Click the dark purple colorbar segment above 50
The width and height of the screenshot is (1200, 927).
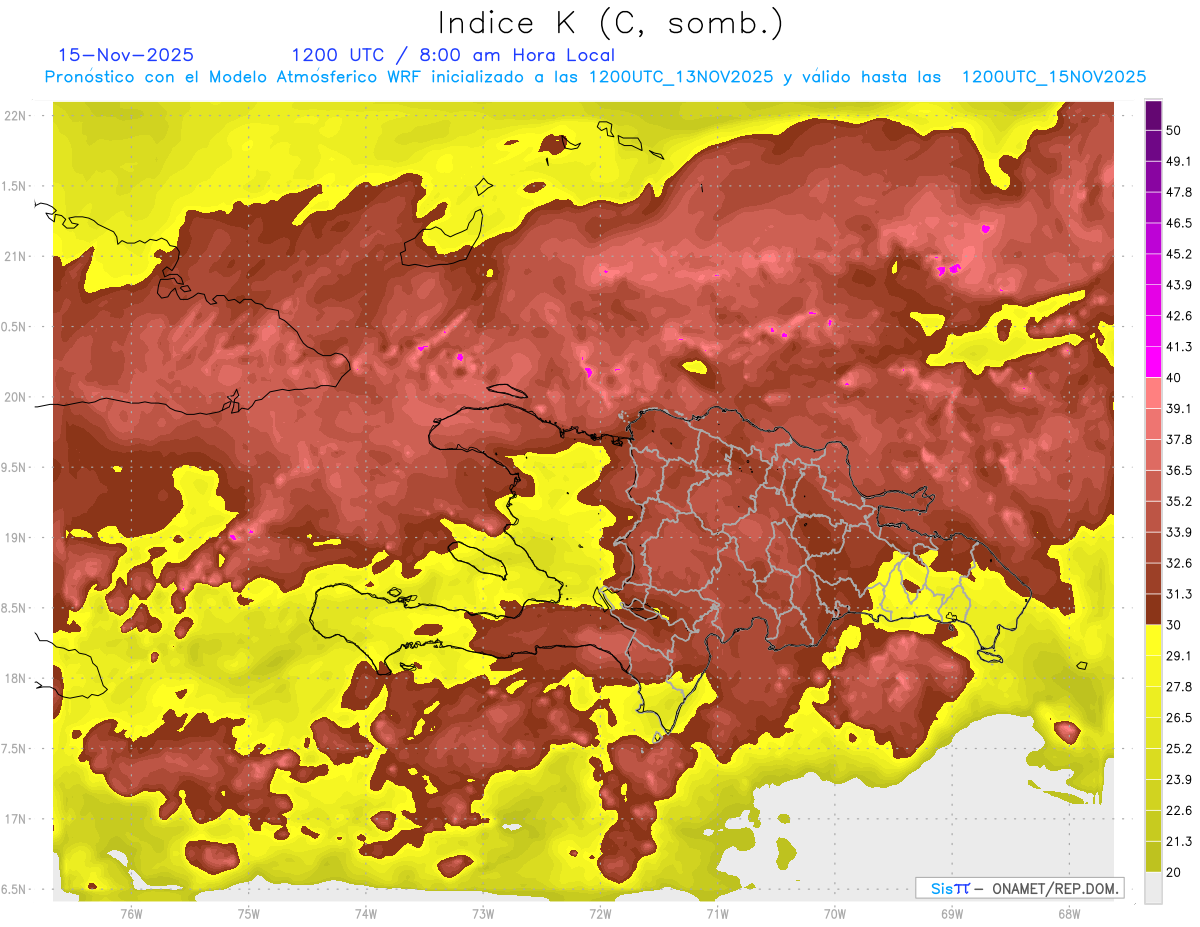click(1153, 115)
